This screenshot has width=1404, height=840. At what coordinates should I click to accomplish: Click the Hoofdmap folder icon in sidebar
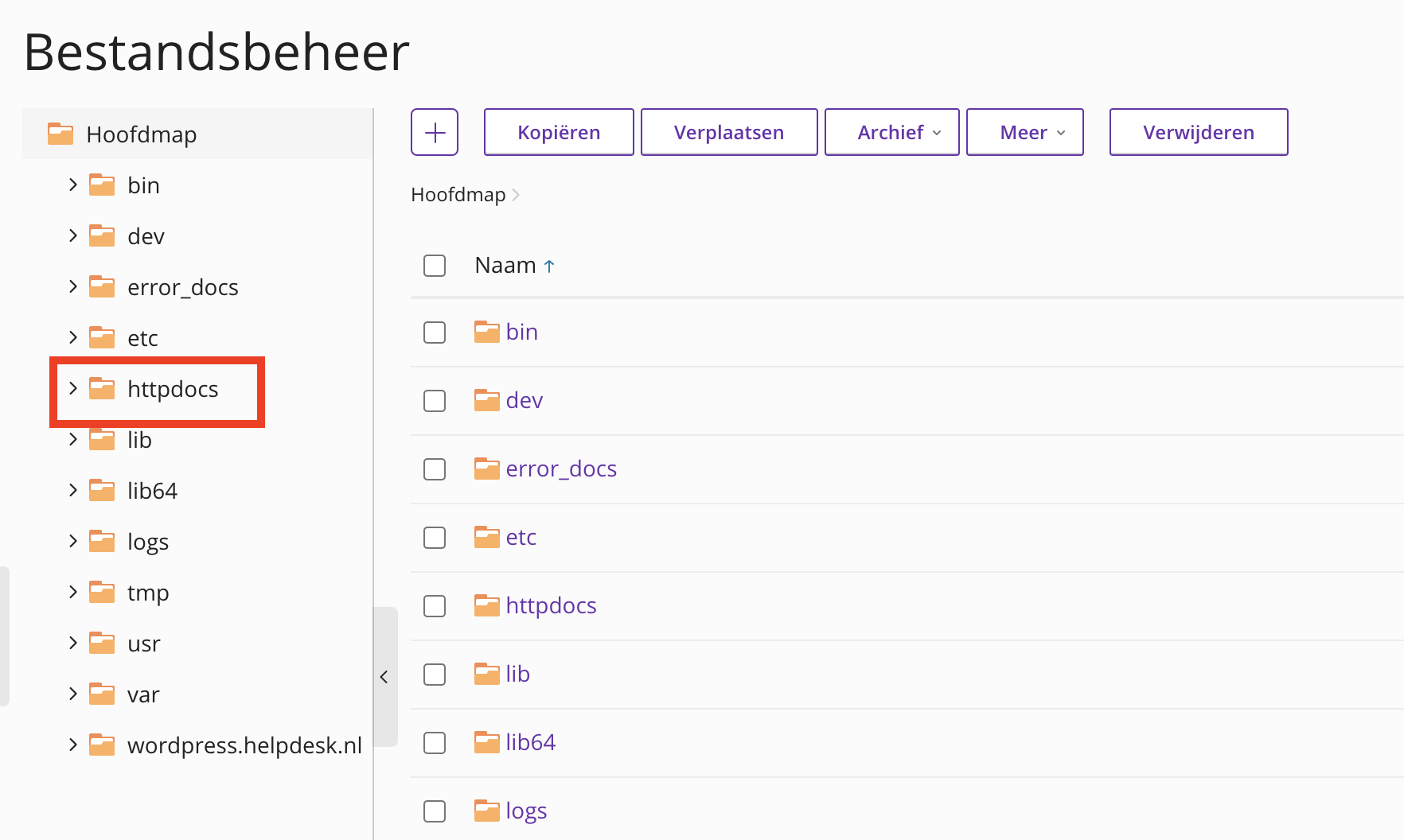coord(60,134)
